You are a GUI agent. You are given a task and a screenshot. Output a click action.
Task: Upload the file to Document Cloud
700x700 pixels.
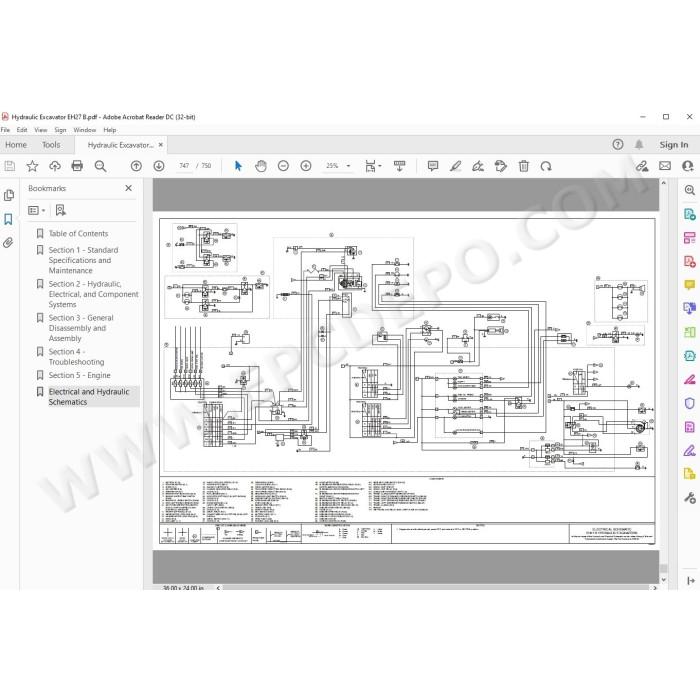(x=55, y=166)
